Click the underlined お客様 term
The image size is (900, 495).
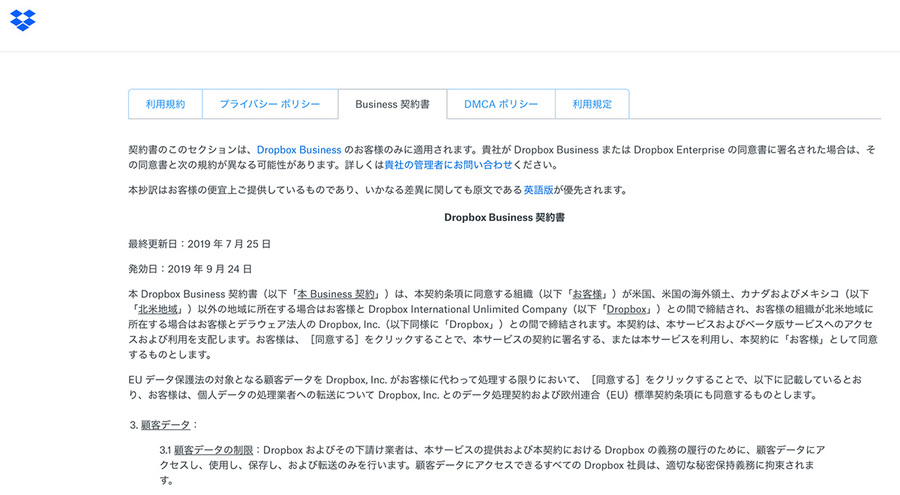pos(587,294)
